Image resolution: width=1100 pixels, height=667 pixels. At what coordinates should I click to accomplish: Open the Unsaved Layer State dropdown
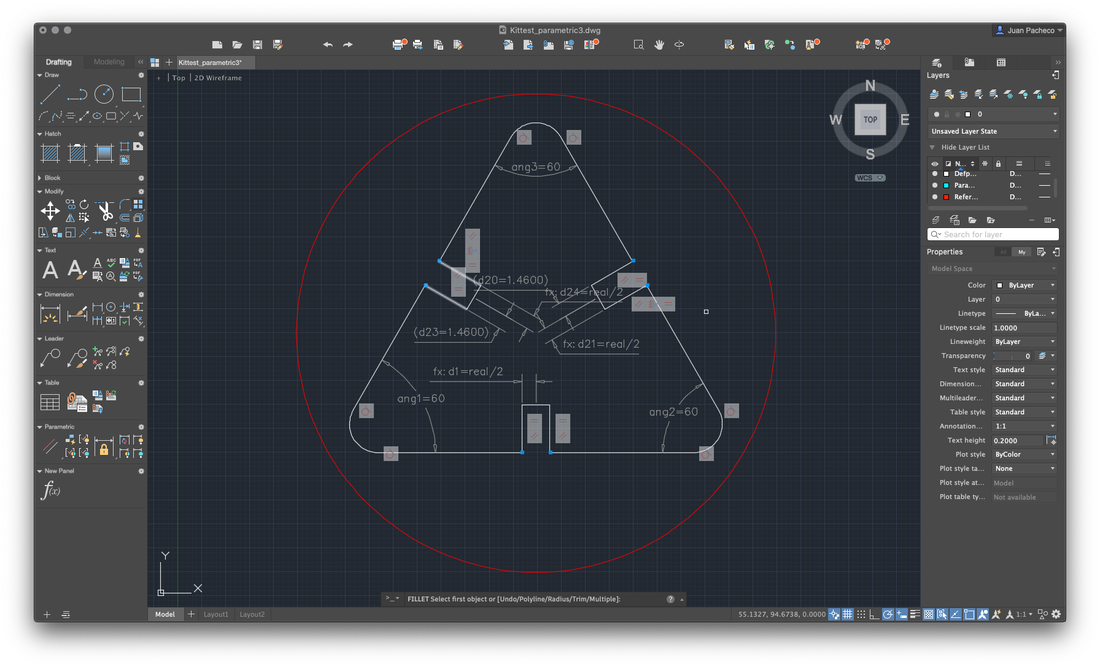point(993,131)
